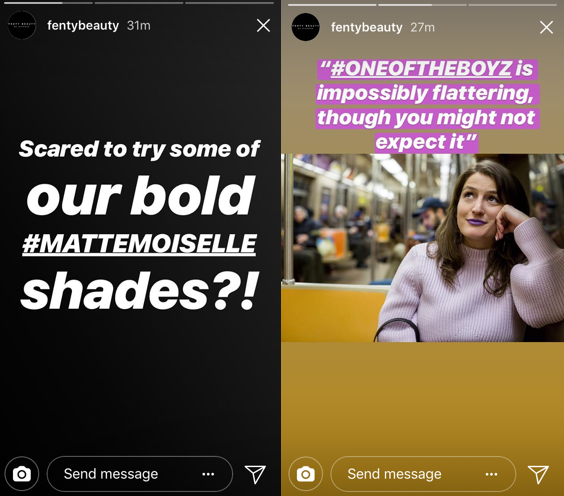Screen dimensions: 564x496
Task: Close the right 27m story
Action: click(546, 27)
